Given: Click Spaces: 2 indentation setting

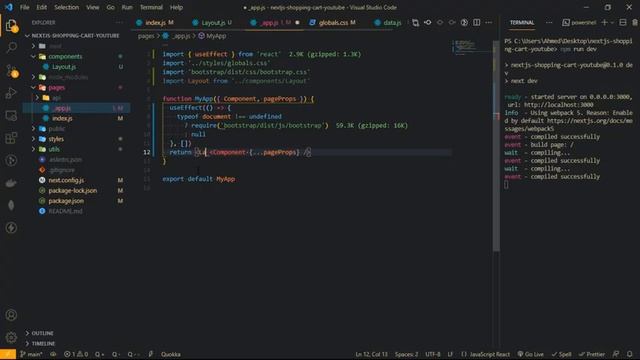Looking at the screenshot, I should tap(406, 354).
